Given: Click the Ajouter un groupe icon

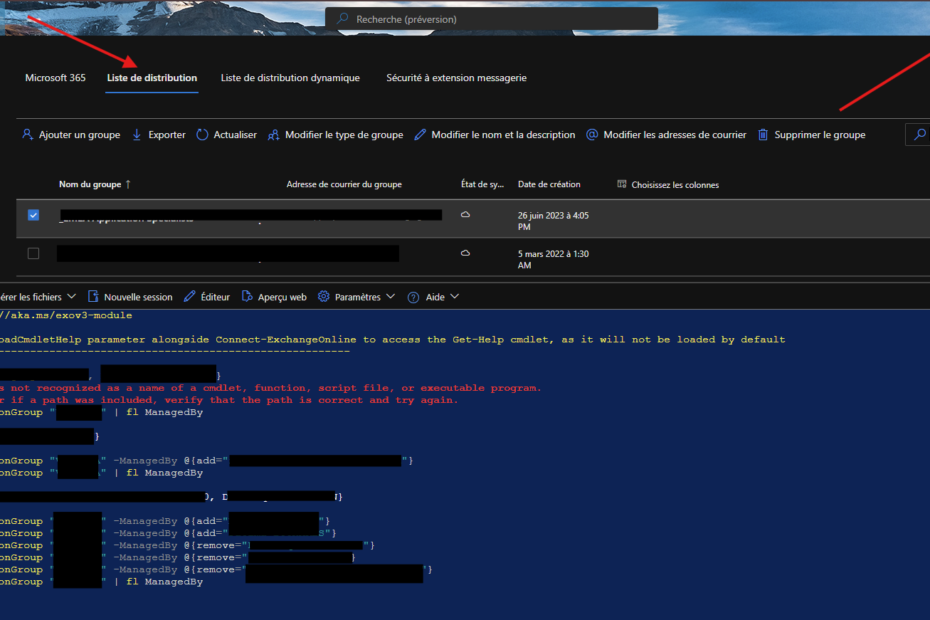Looking at the screenshot, I should (28, 135).
